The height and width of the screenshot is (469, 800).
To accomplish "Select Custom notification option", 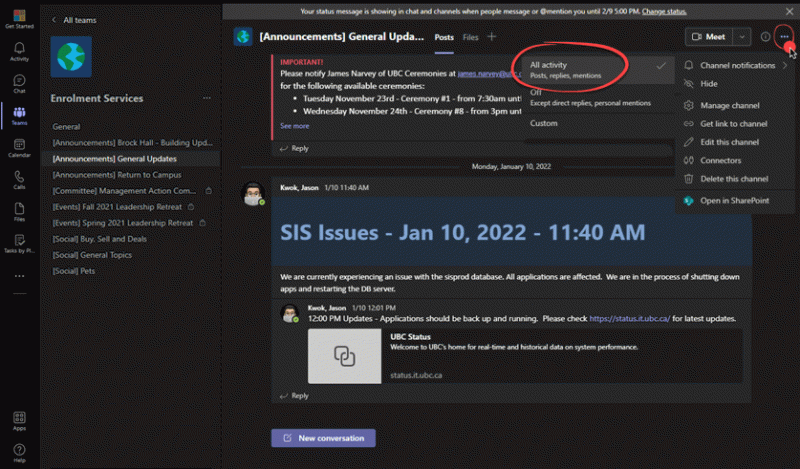I will pyautogui.click(x=598, y=123).
